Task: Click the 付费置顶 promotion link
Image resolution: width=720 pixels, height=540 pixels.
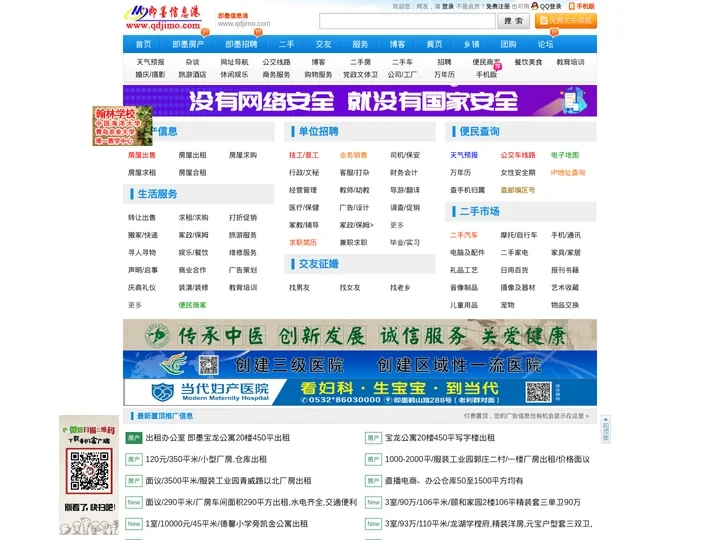Action: pyautogui.click(x=526, y=416)
